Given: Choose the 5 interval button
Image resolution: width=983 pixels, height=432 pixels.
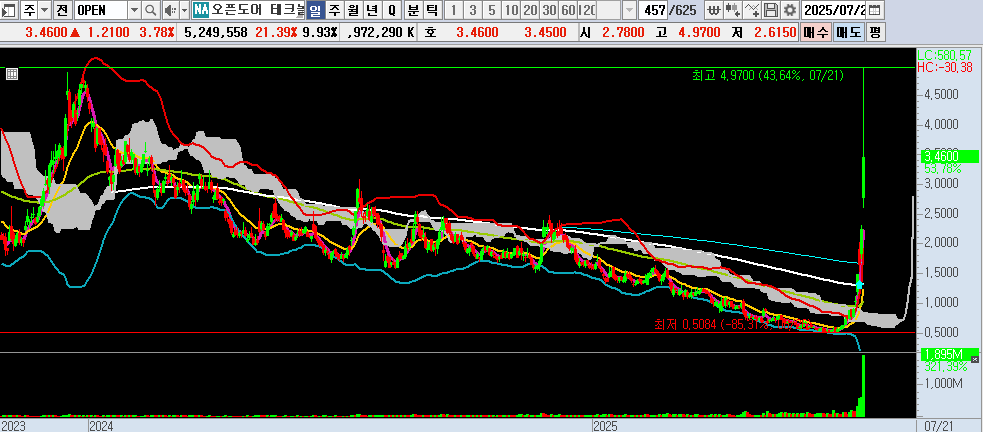Looking at the screenshot, I should click(492, 10).
